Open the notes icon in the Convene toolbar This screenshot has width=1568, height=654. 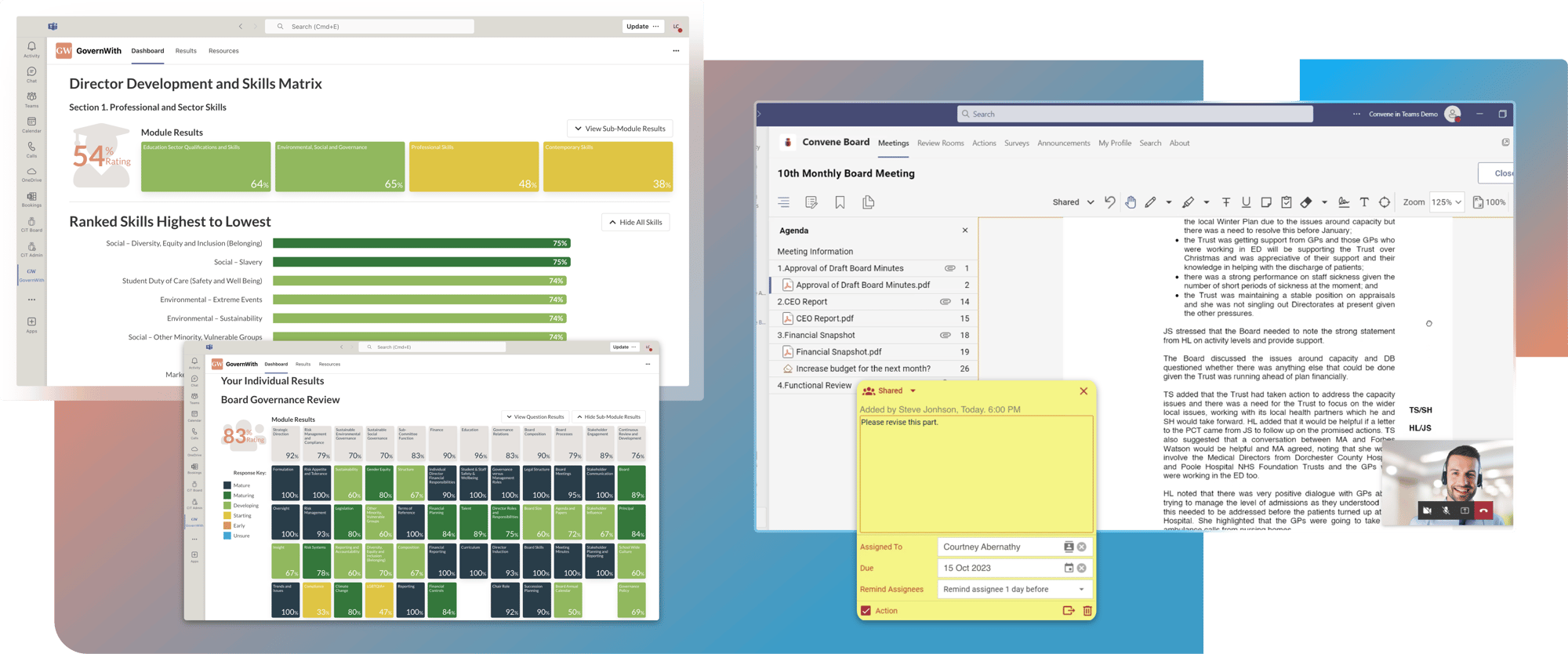811,202
